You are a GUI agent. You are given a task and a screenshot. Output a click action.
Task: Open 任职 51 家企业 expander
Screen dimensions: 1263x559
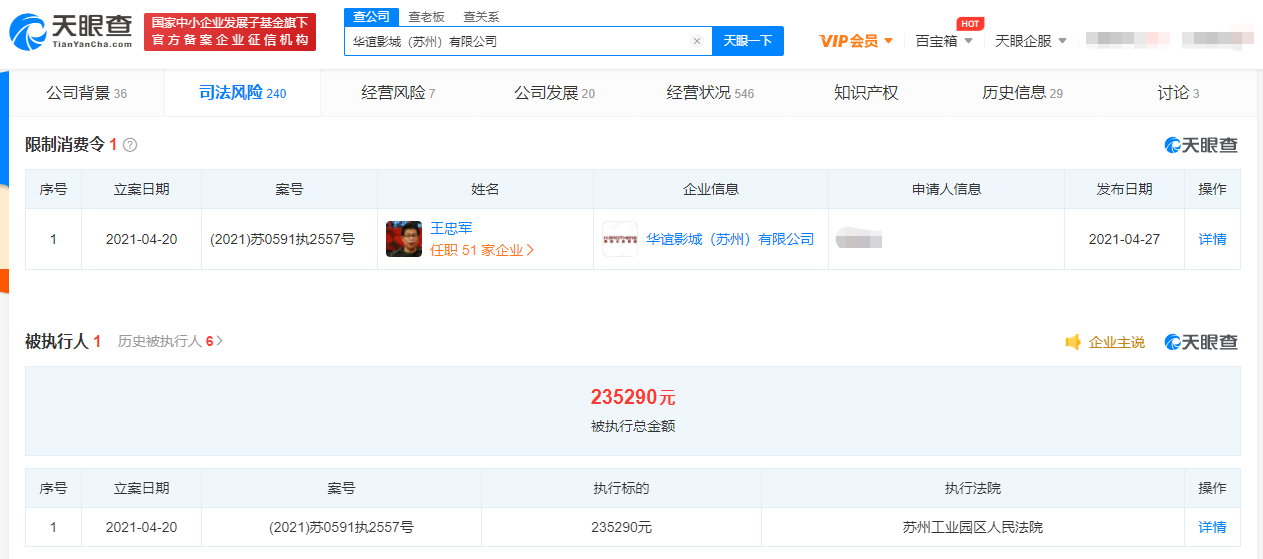point(482,250)
